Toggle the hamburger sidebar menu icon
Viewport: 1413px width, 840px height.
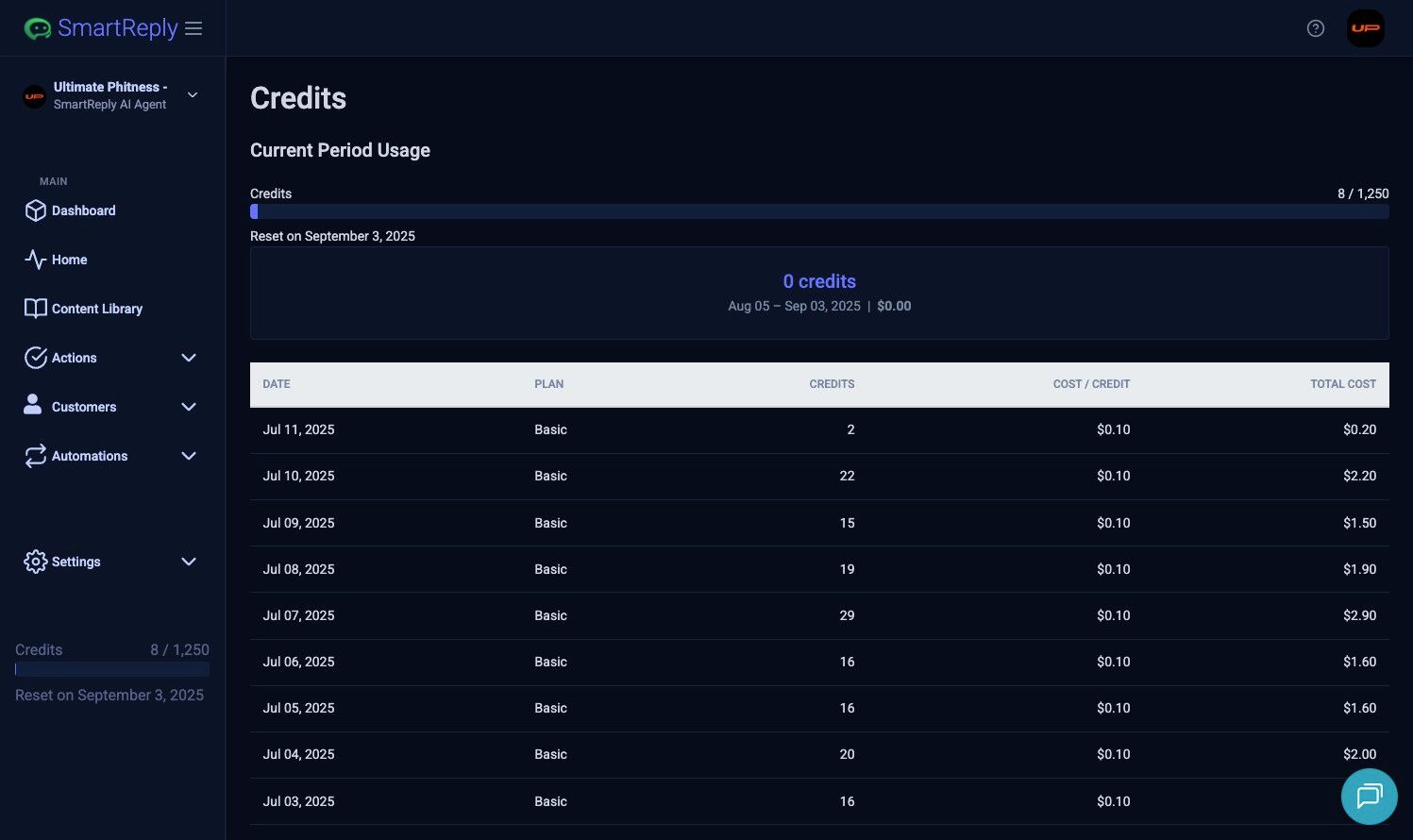[193, 28]
